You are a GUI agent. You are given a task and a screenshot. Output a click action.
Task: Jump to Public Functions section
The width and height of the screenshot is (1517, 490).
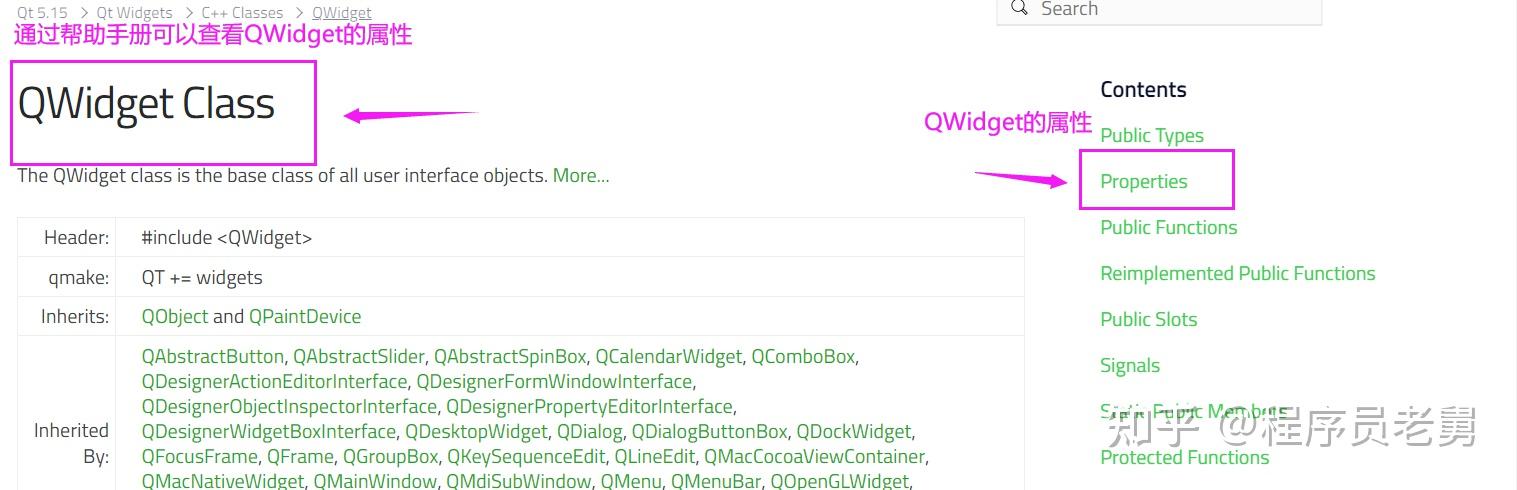[1169, 228]
